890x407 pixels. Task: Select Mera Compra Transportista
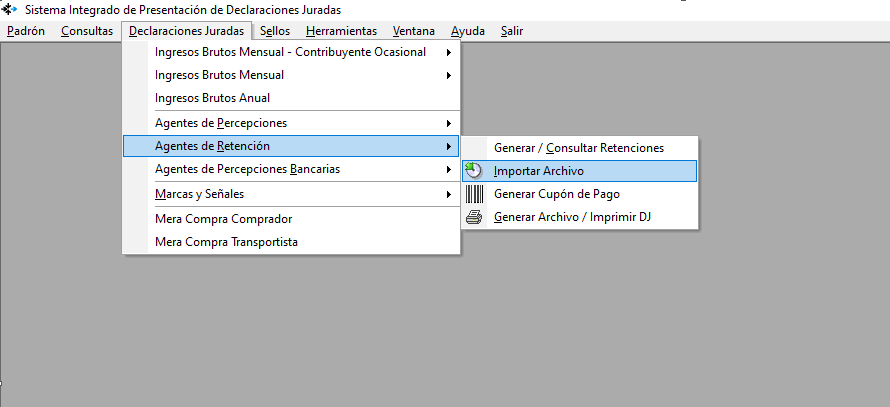point(227,242)
